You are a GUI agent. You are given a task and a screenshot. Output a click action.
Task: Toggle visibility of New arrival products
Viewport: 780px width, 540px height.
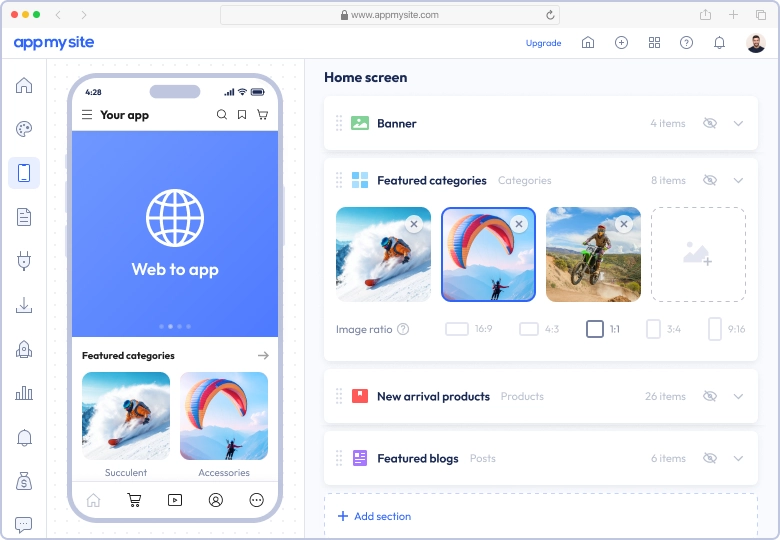point(710,396)
